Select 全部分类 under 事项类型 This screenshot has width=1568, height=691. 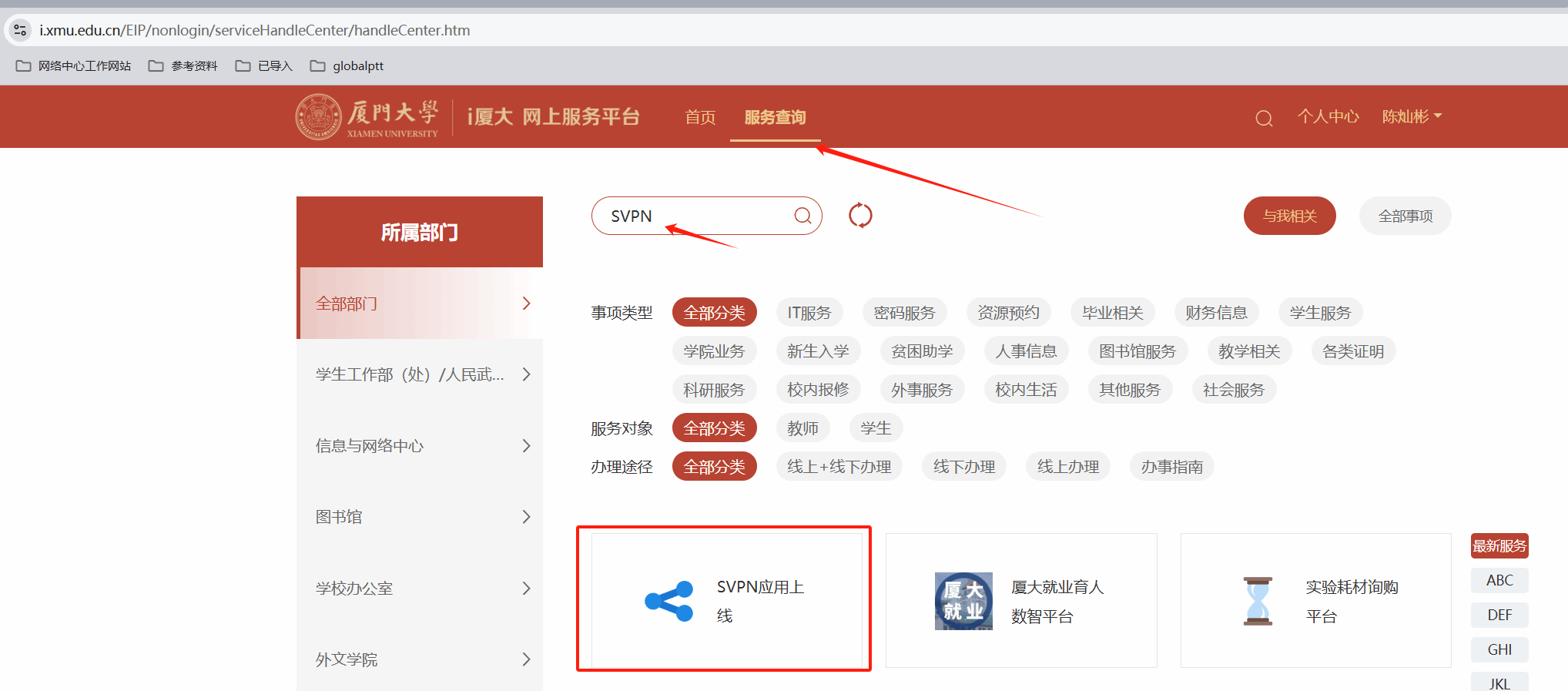(715, 313)
